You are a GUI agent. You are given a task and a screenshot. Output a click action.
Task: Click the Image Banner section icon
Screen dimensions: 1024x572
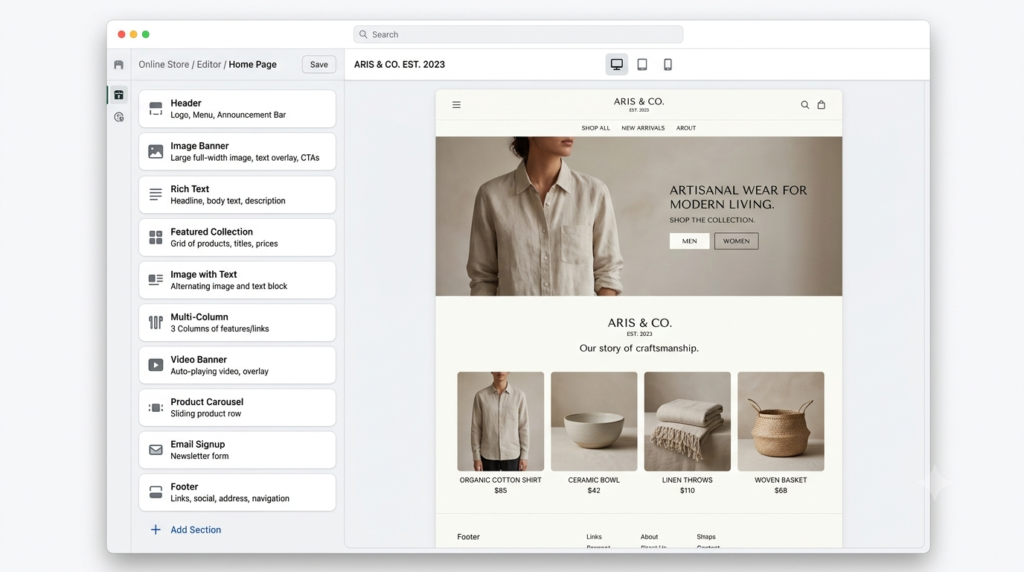tap(155, 151)
